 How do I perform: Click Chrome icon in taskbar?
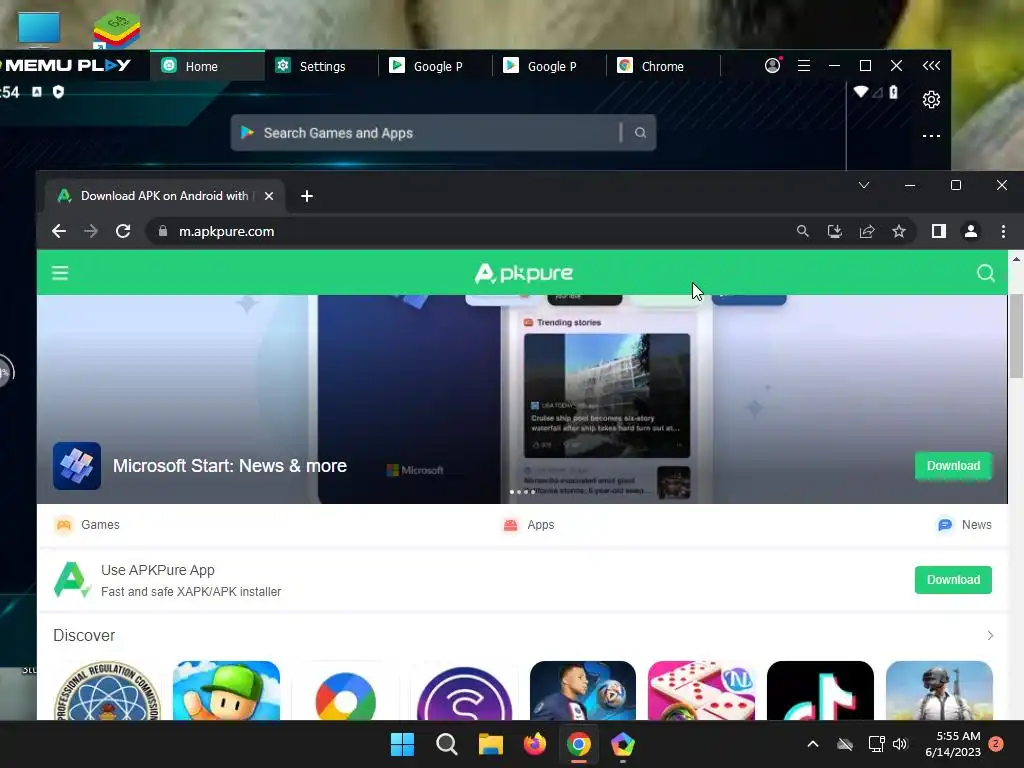[579, 744]
